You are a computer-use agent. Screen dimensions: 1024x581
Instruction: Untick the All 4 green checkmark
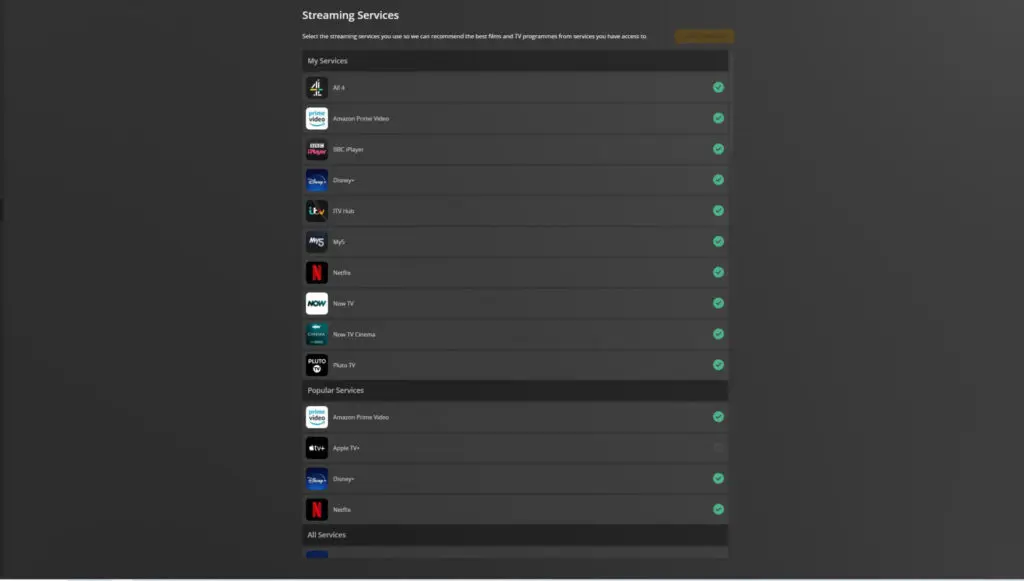point(718,87)
